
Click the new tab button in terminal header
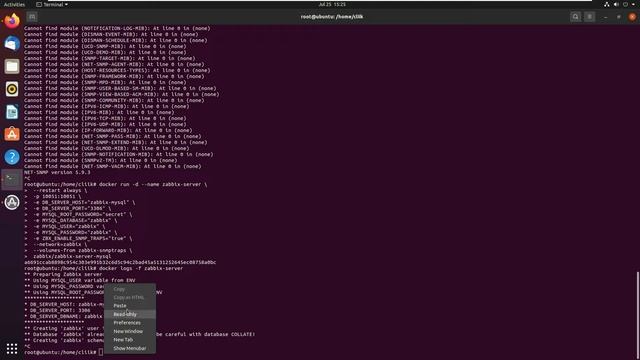[32, 17]
